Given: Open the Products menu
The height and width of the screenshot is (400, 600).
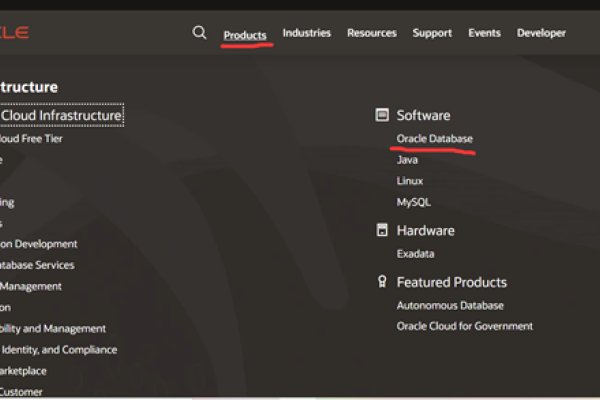Looking at the screenshot, I should click(x=245, y=35).
